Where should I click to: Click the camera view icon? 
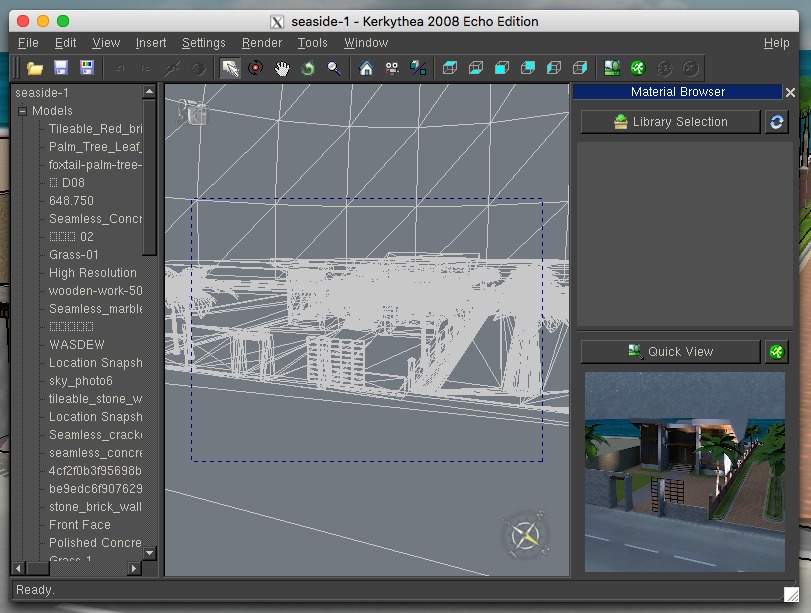(x=392, y=68)
